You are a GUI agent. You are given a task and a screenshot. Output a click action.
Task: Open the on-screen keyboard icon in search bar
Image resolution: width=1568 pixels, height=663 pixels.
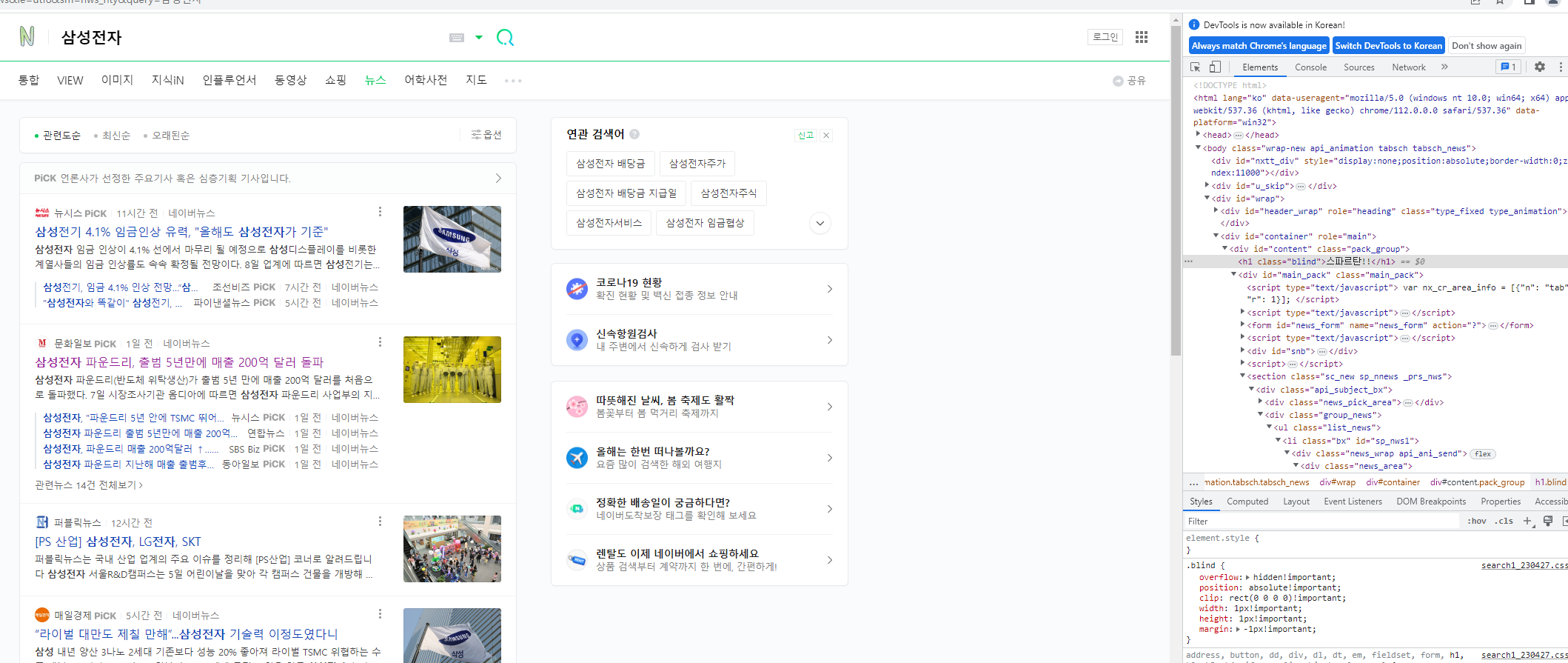click(457, 38)
